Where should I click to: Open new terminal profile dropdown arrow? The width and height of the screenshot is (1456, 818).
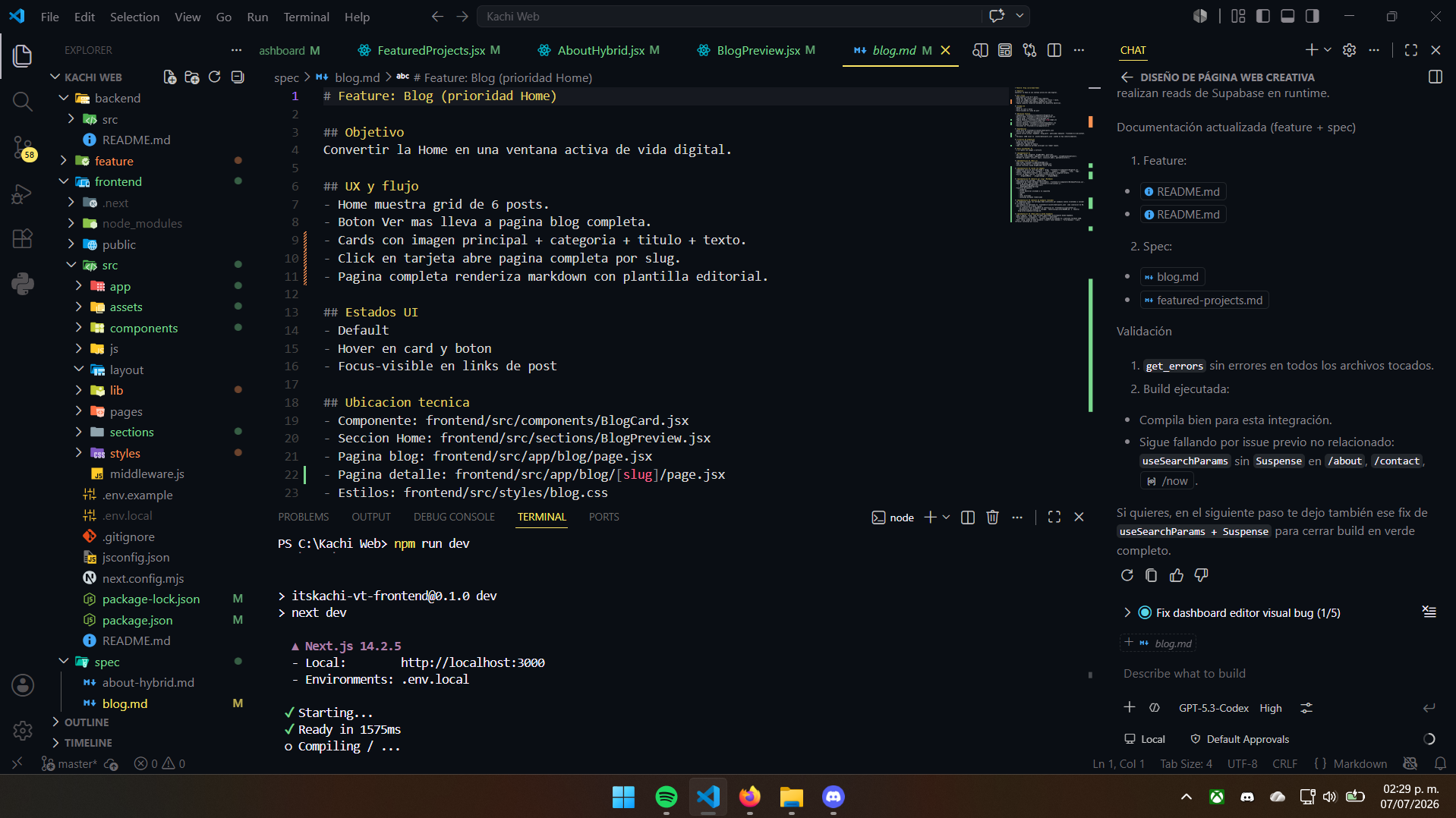click(946, 518)
